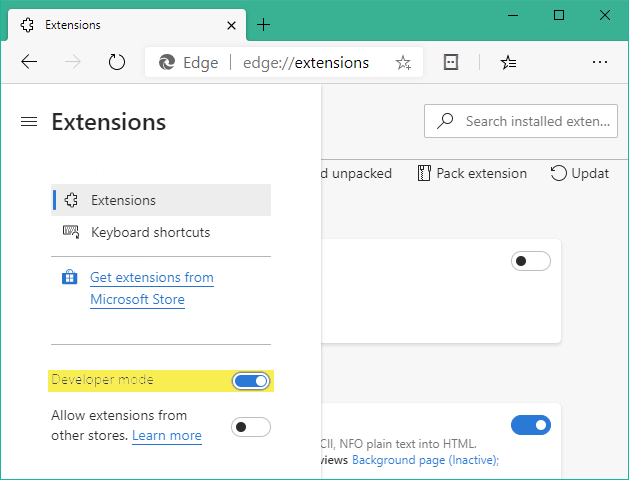Click the search magnifier icon
Screen dimensions: 629x480
point(445,121)
